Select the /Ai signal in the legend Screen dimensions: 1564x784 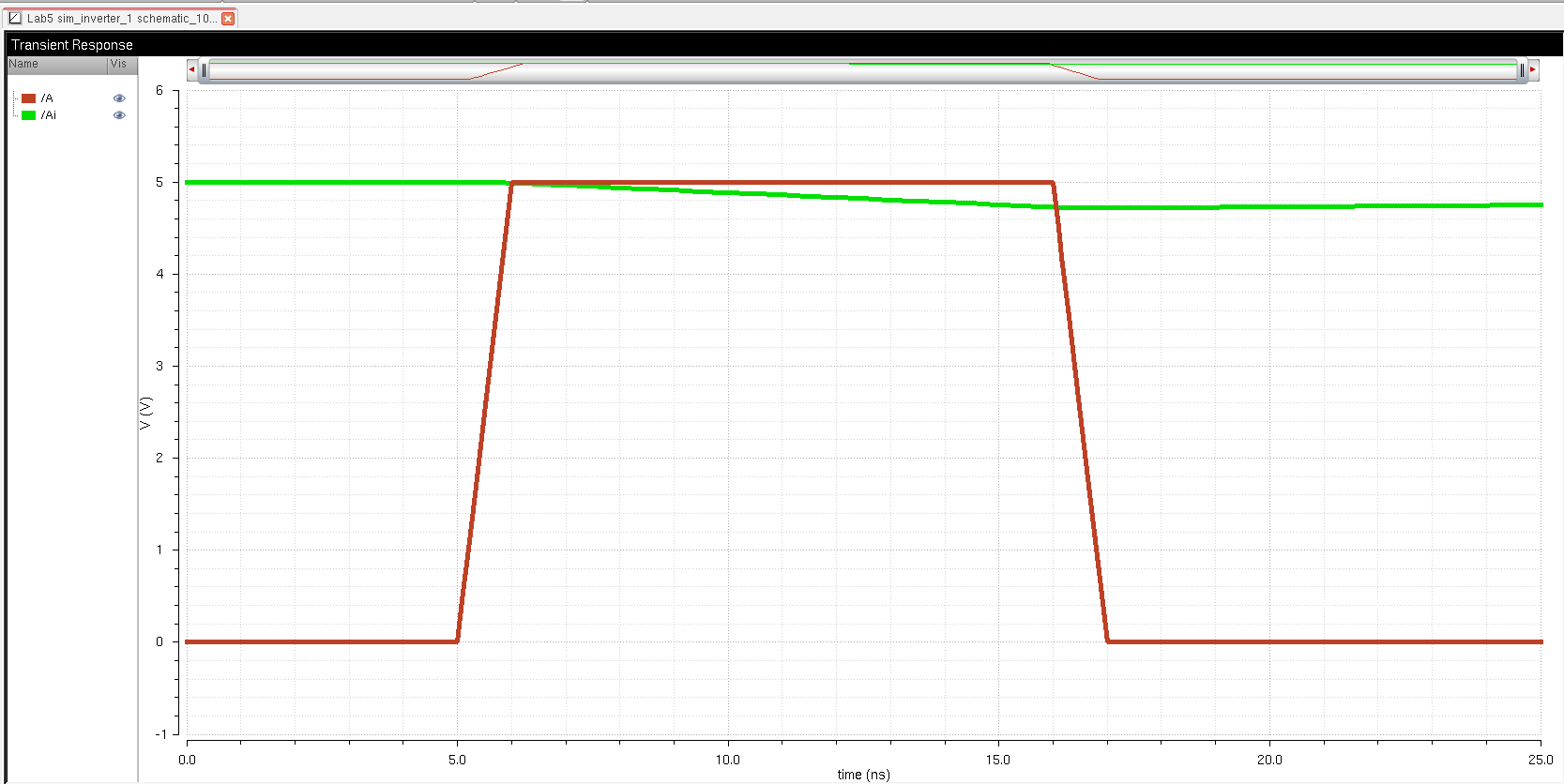tap(49, 115)
